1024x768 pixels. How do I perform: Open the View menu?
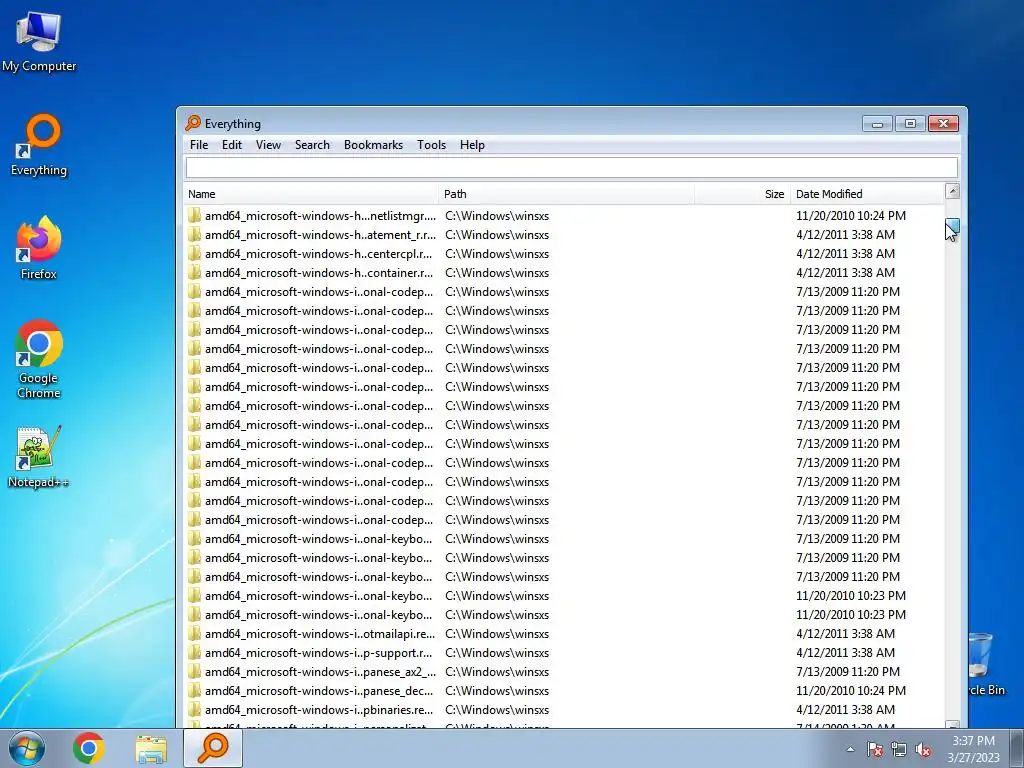point(268,145)
